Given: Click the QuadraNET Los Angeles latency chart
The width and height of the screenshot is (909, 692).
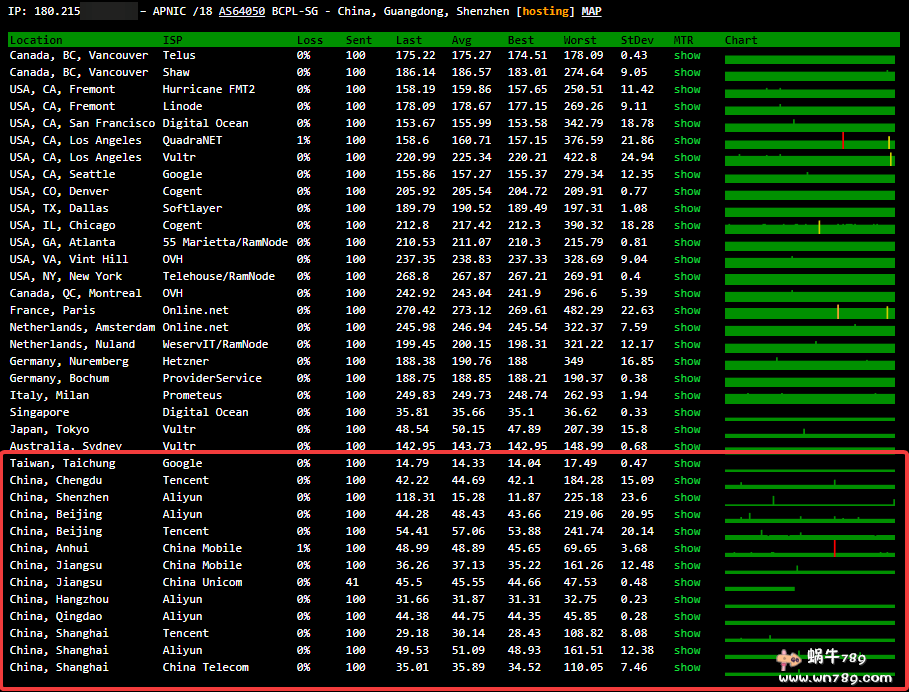Looking at the screenshot, I should [809, 141].
